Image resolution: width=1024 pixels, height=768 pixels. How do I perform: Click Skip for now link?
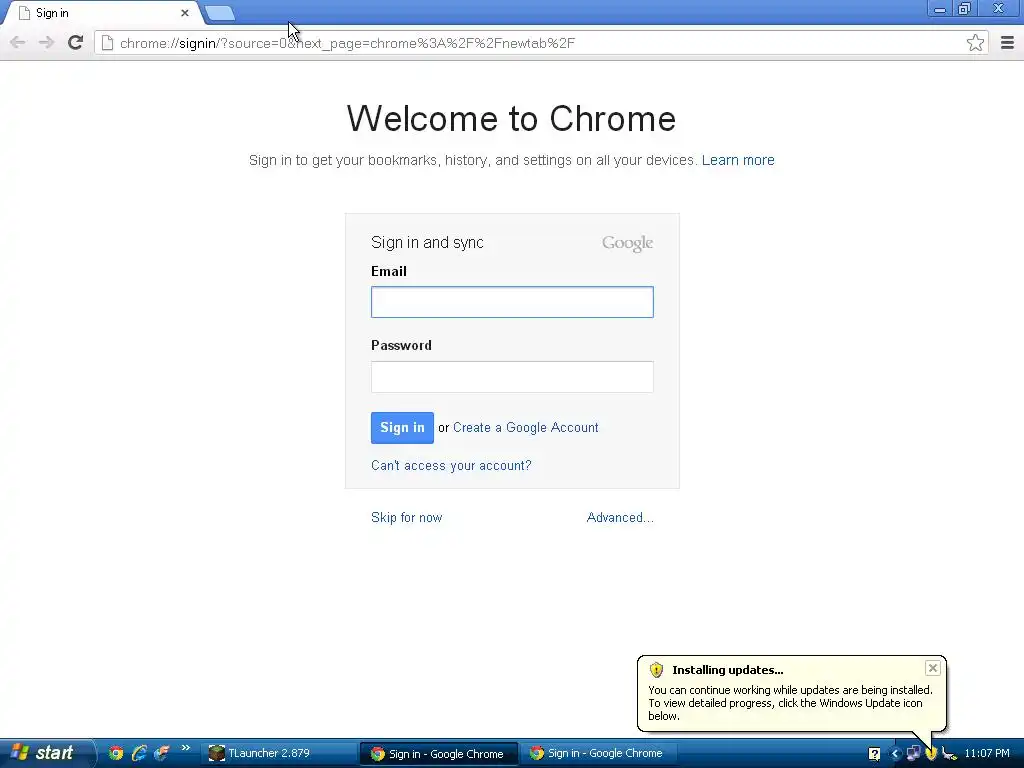coord(406,517)
